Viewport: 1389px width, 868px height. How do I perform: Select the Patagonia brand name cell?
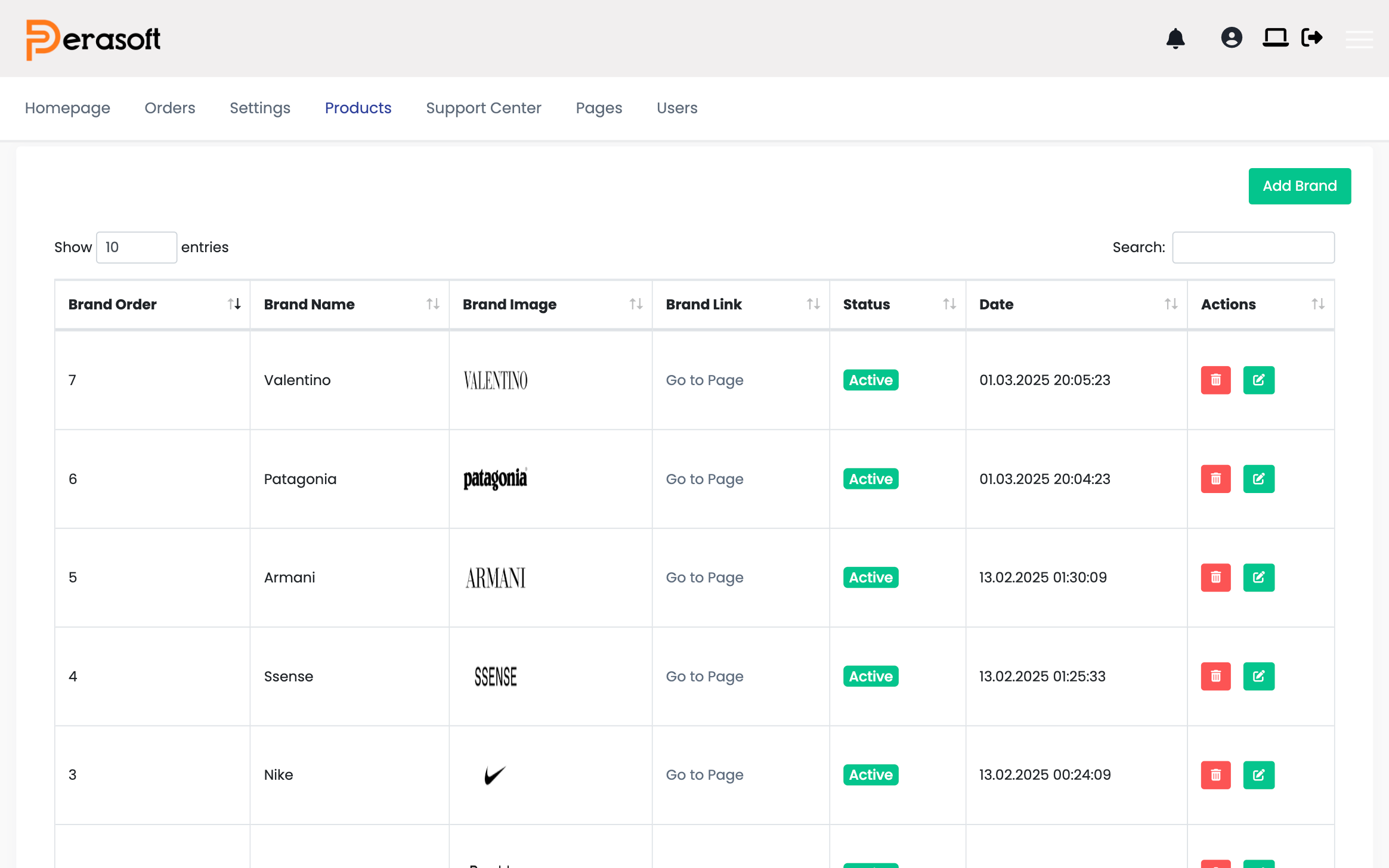click(x=349, y=479)
